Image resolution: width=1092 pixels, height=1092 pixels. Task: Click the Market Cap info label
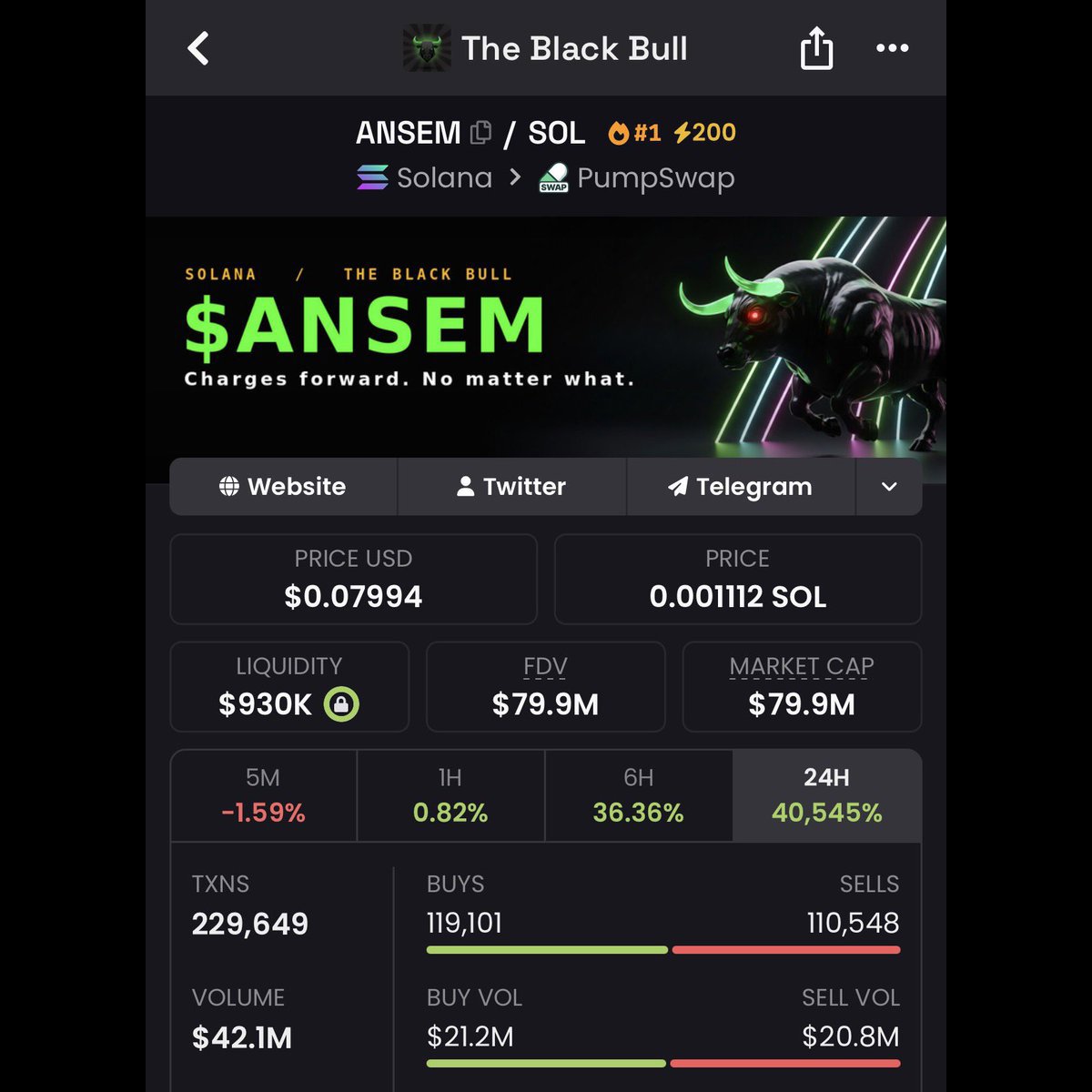coord(802,666)
